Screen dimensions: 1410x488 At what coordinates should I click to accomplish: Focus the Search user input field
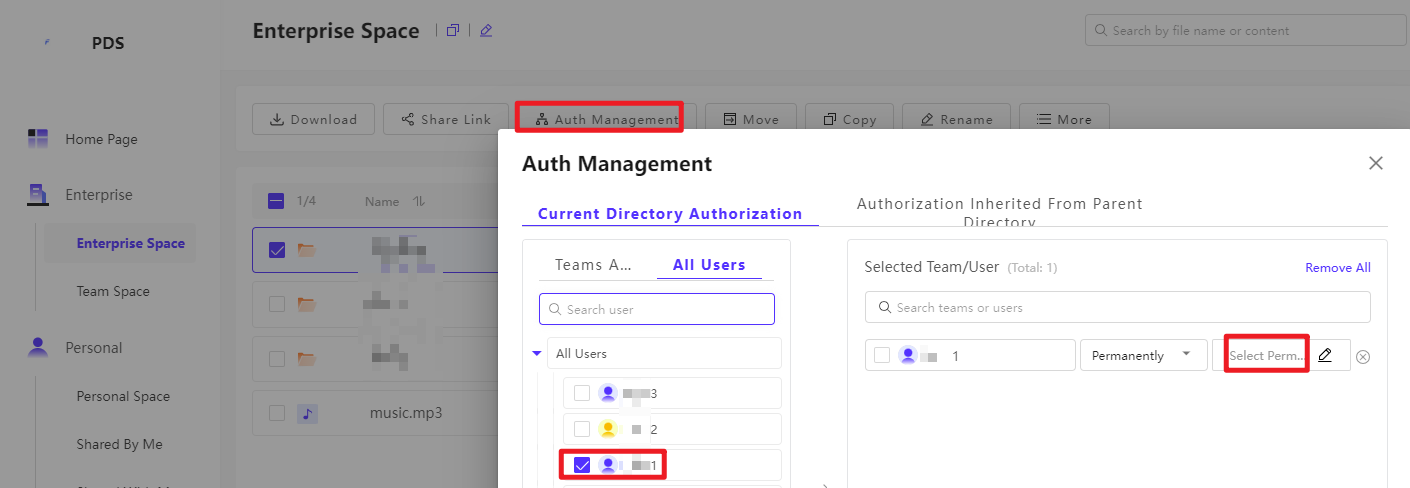click(x=657, y=309)
